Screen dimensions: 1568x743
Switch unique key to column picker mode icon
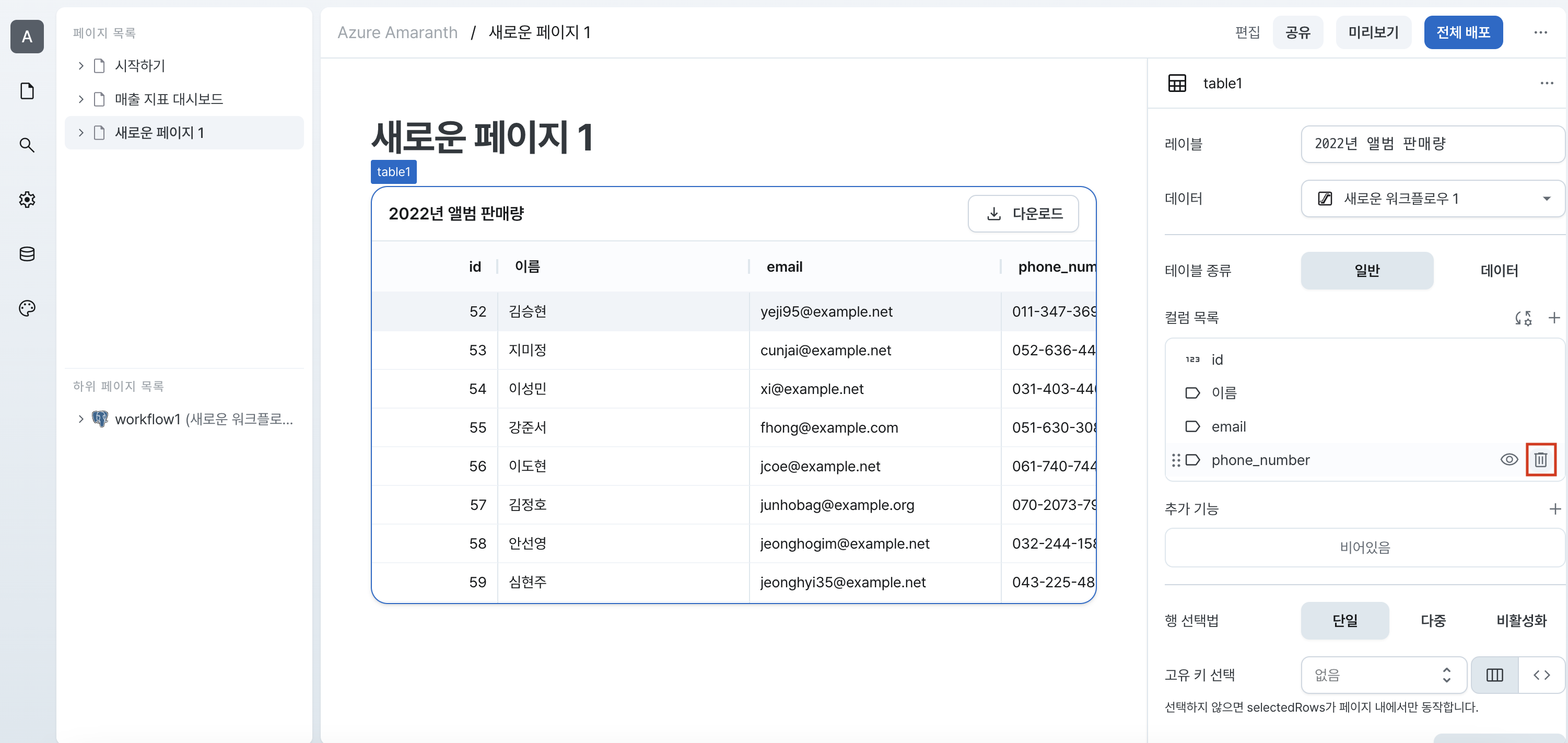1494,675
